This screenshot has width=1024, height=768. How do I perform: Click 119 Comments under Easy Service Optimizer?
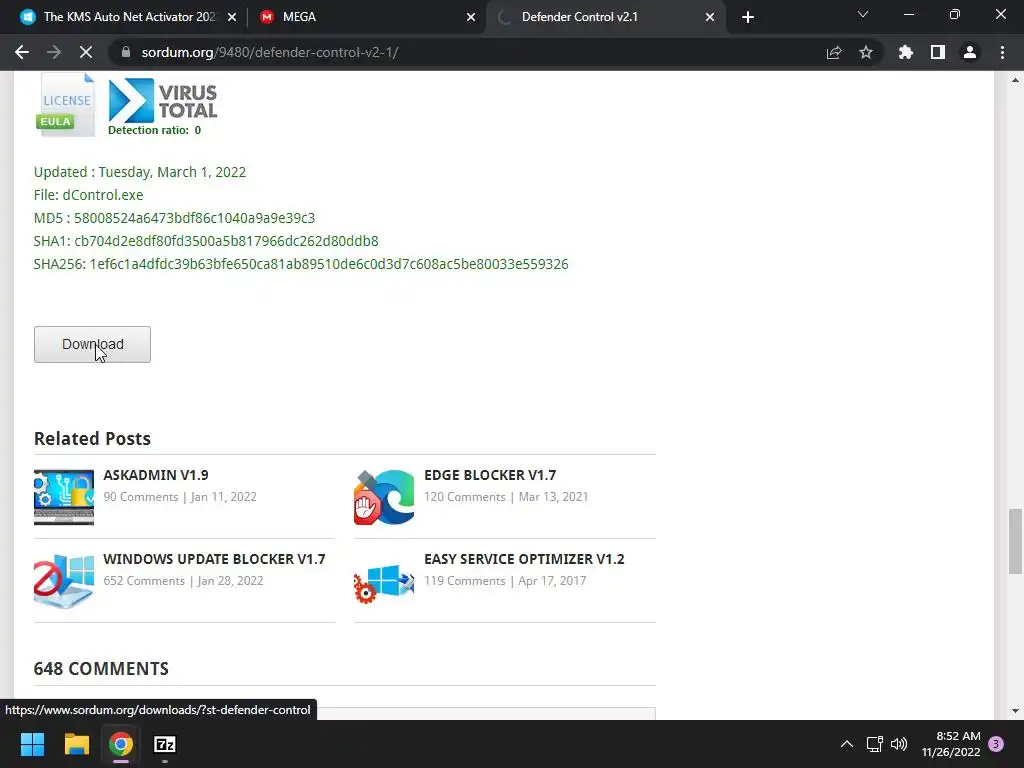[464, 581]
